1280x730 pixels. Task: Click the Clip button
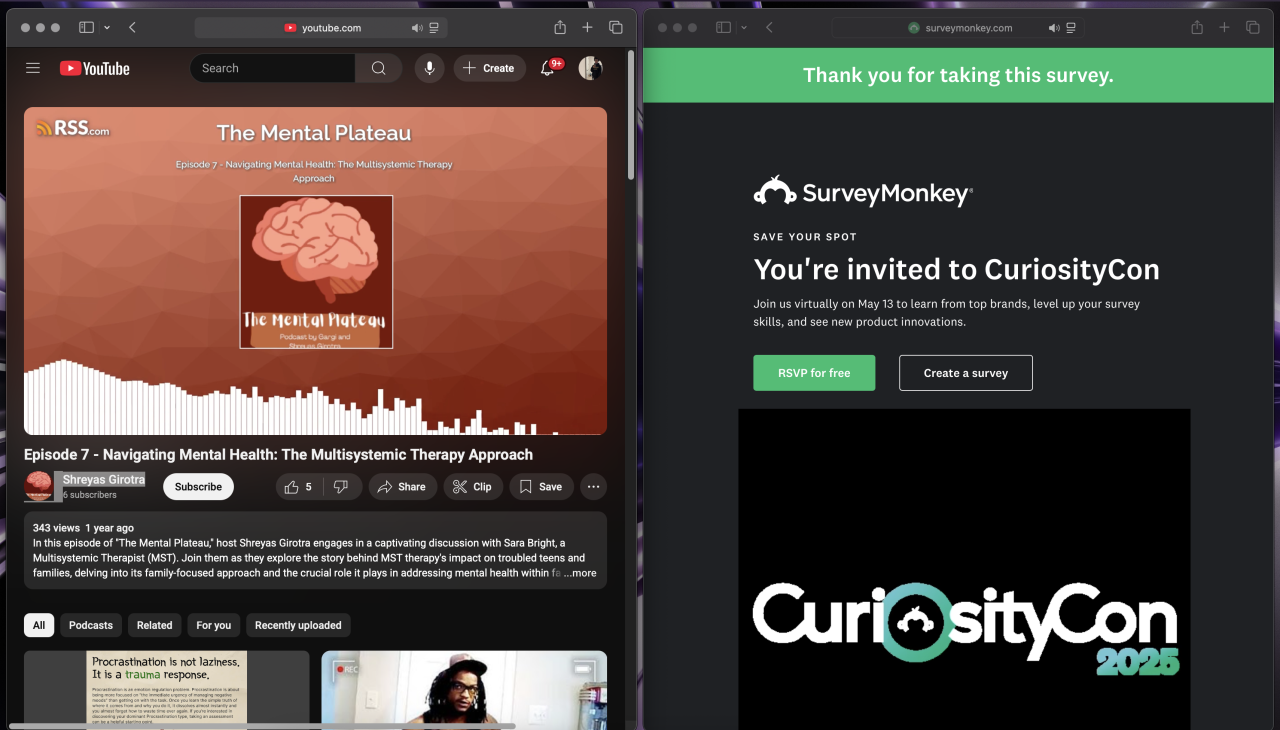point(472,487)
